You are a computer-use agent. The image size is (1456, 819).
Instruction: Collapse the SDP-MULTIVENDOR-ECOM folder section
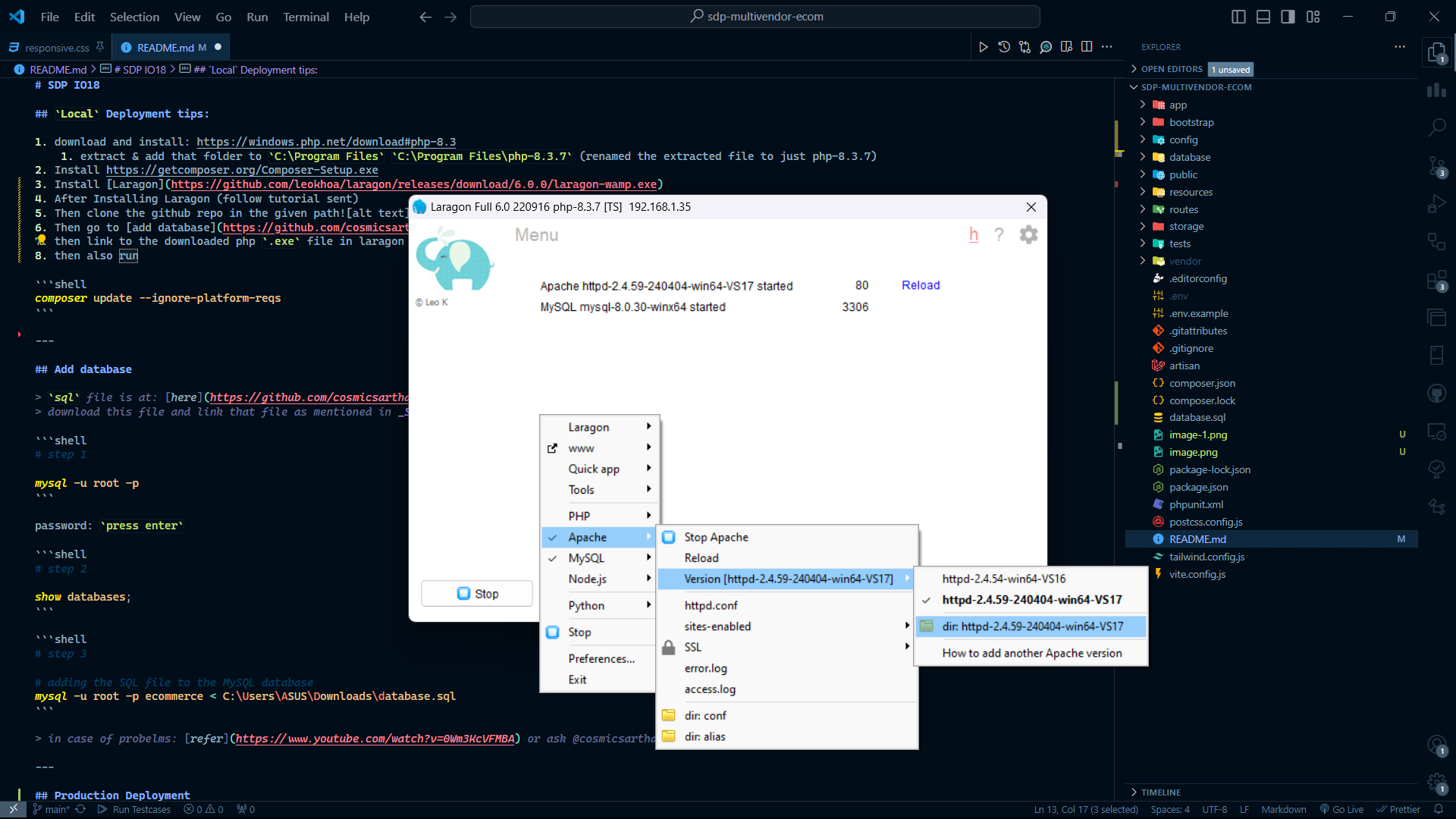(1196, 87)
